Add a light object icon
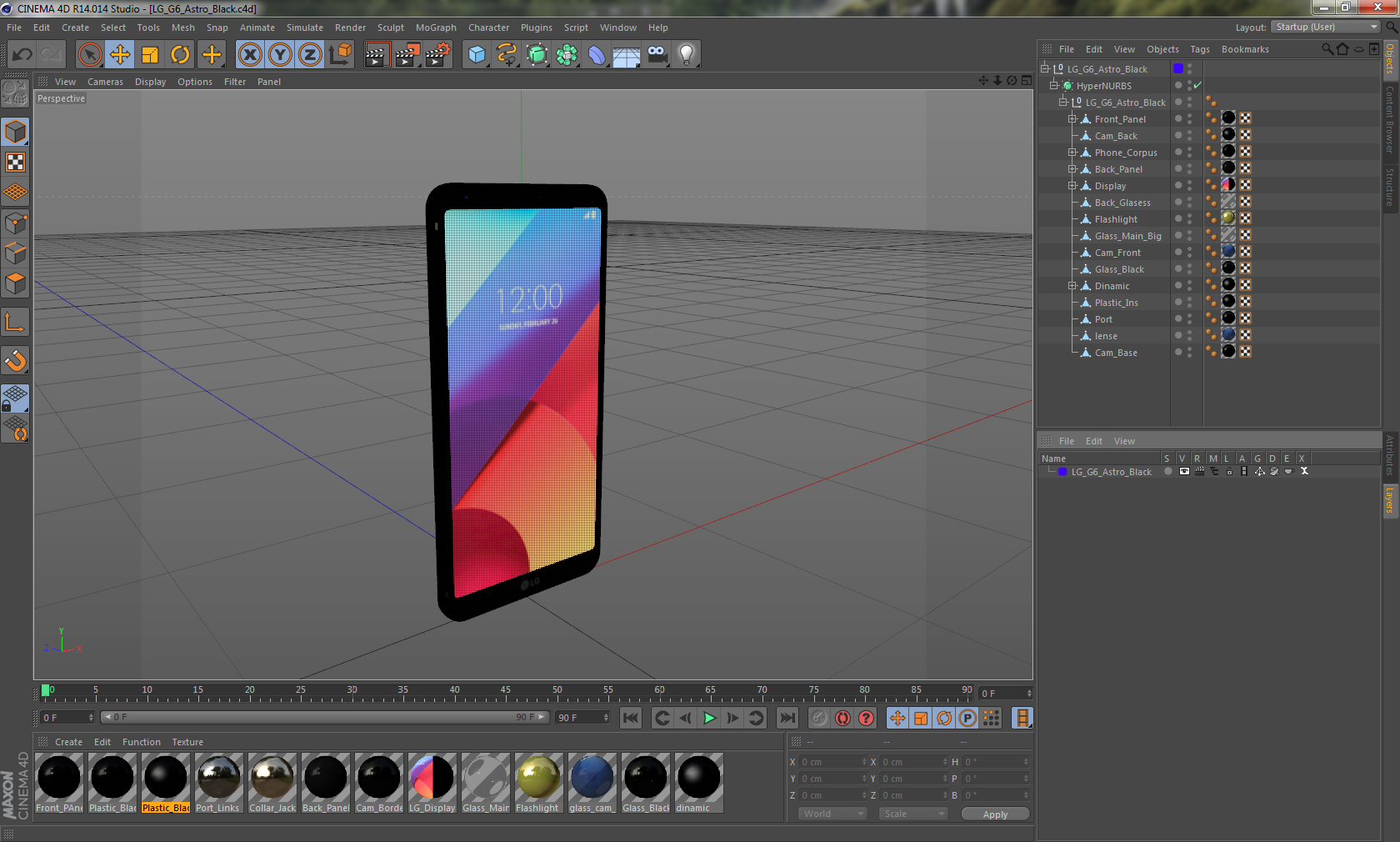Image resolution: width=1400 pixels, height=842 pixels. 687,55
